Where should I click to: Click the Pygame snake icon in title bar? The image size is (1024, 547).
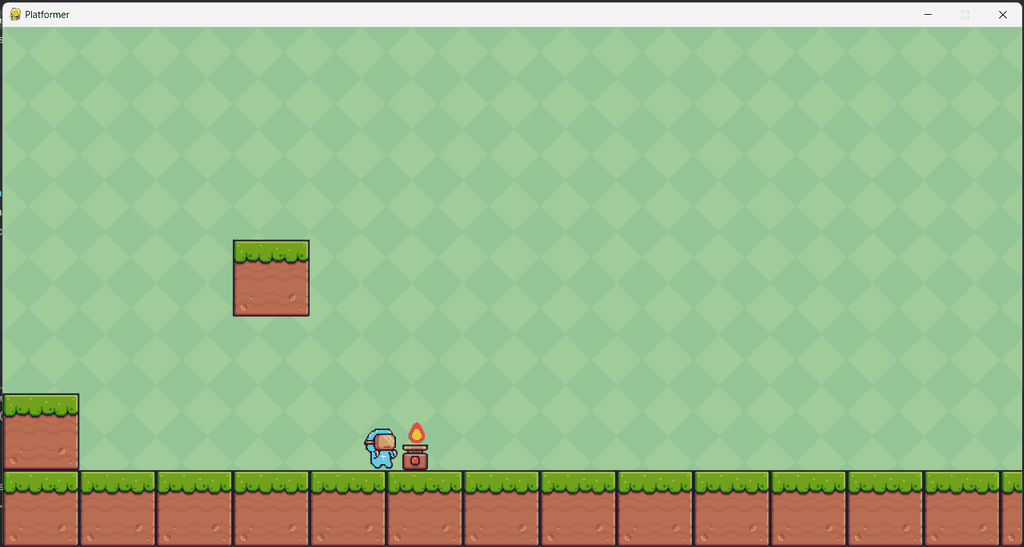(x=15, y=14)
